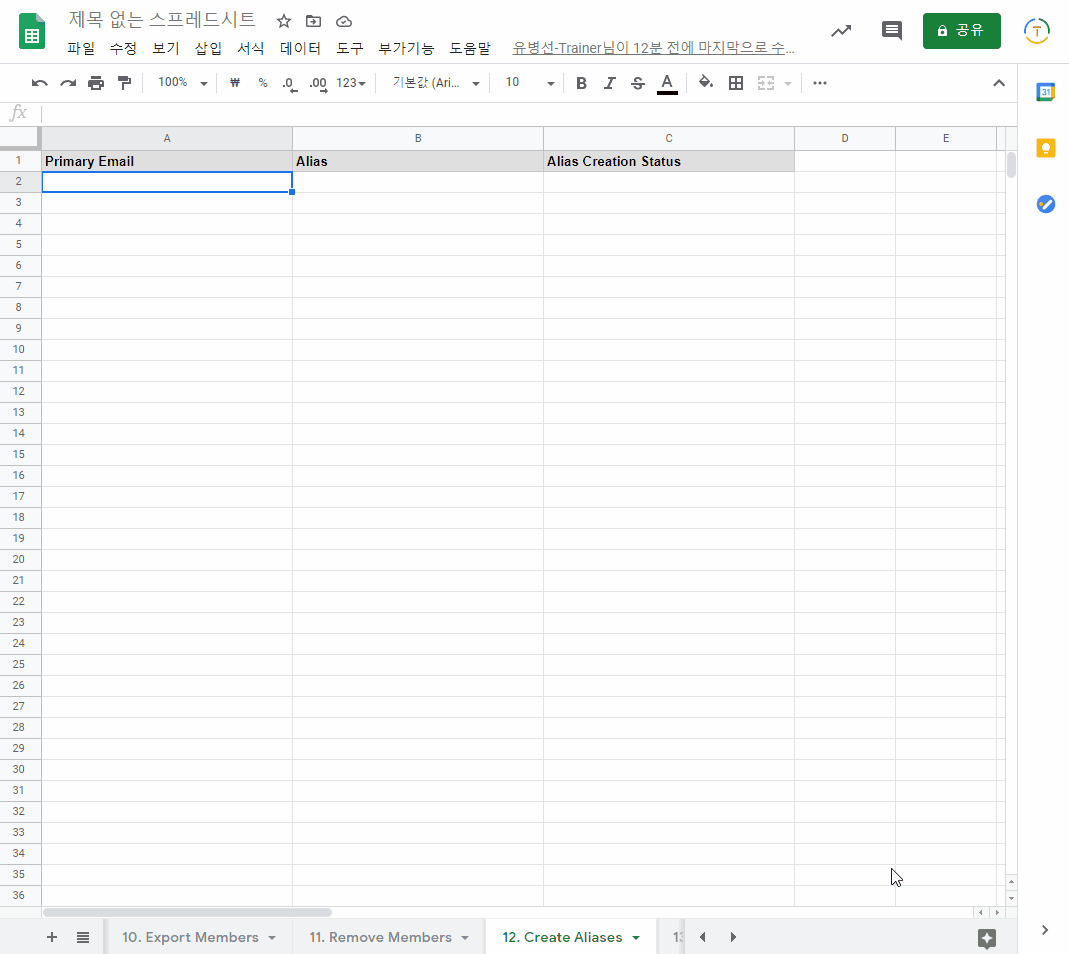Open Google Calendar side panel
This screenshot has height=954, width=1069.
[1045, 91]
